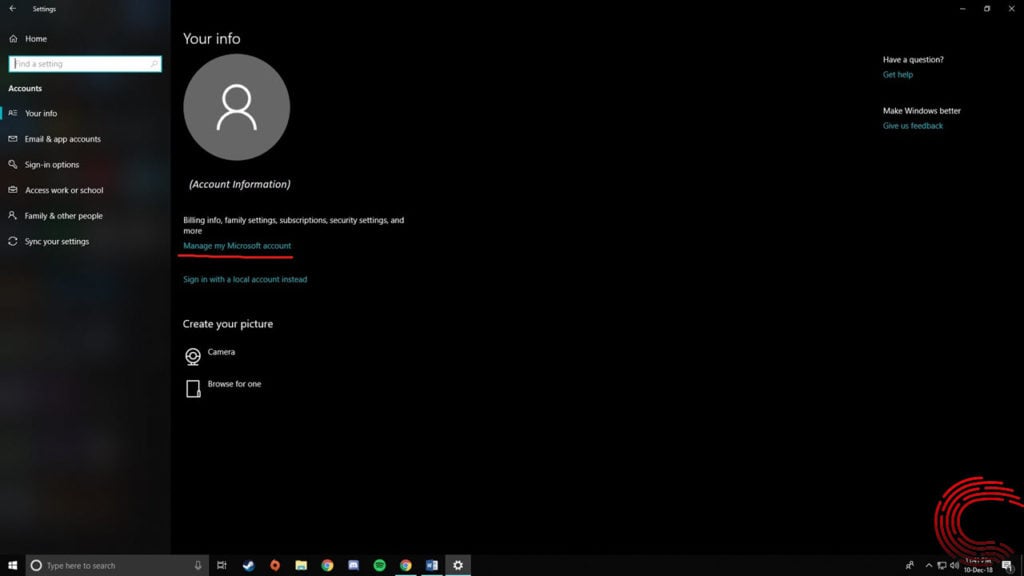Open the Action Center in system tray
The height and width of the screenshot is (576, 1024).
pos(1008,565)
